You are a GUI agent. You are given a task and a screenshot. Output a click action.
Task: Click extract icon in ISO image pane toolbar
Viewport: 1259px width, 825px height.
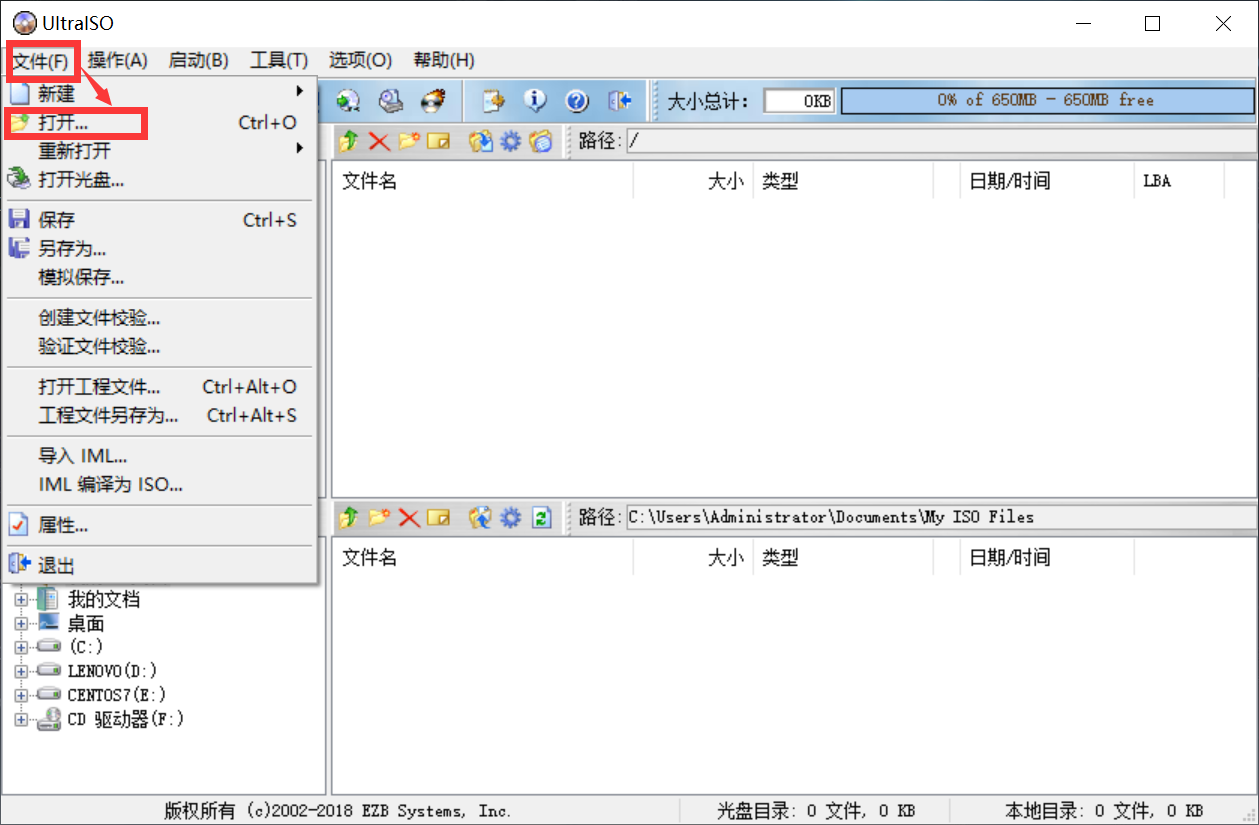(x=481, y=141)
